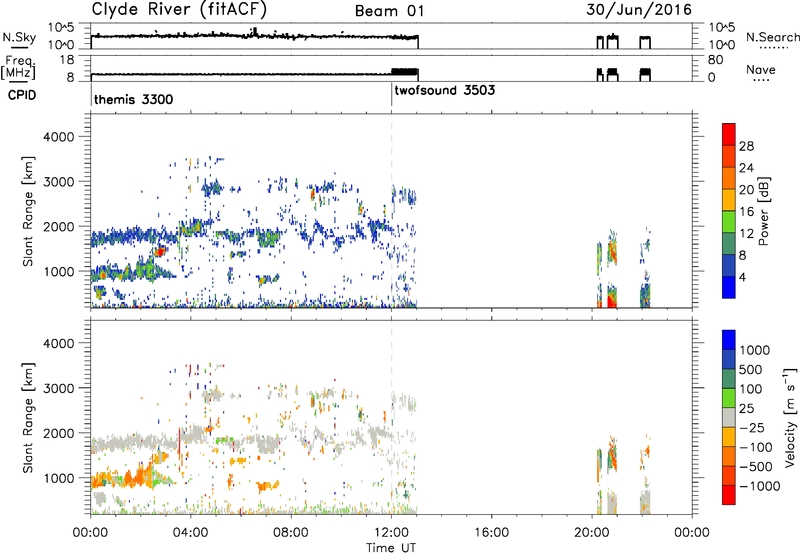Image resolution: width=800 pixels, height=554 pixels.
Task: Click the '28' tick on Power scale
Action: 746,146
